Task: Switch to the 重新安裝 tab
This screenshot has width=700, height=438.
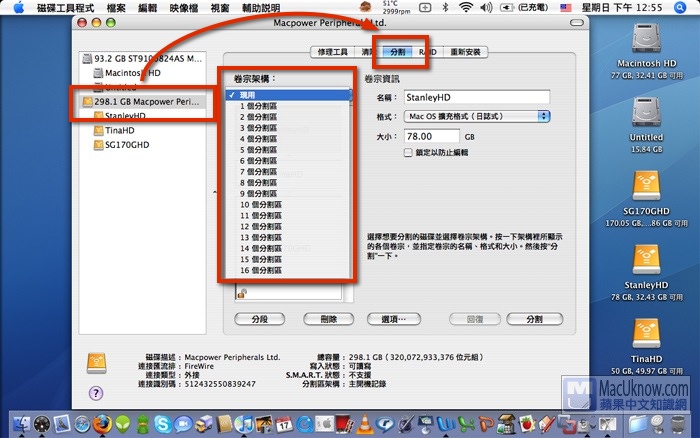Action: click(465, 52)
